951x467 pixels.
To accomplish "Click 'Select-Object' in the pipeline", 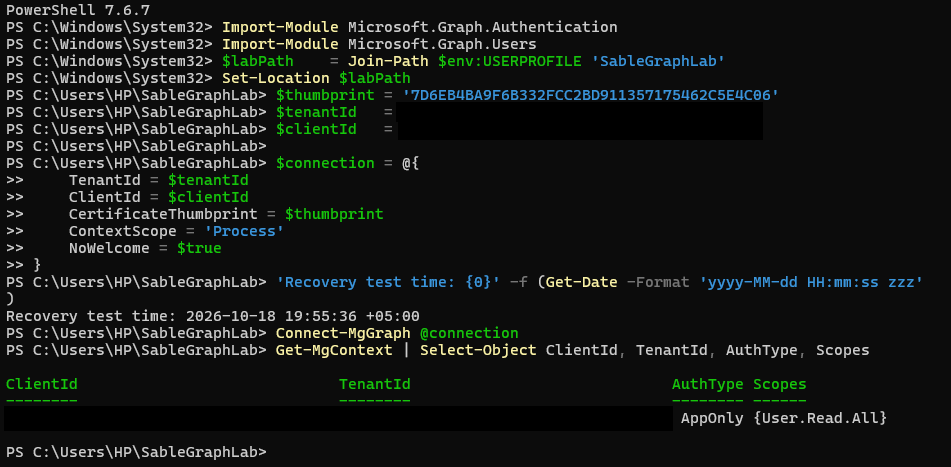I will pyautogui.click(x=479, y=350).
